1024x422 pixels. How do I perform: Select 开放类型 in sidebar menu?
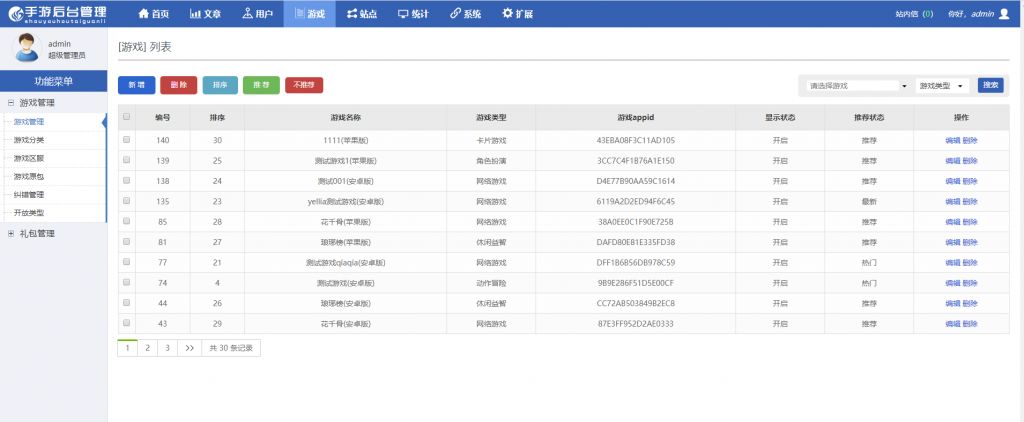click(29, 213)
